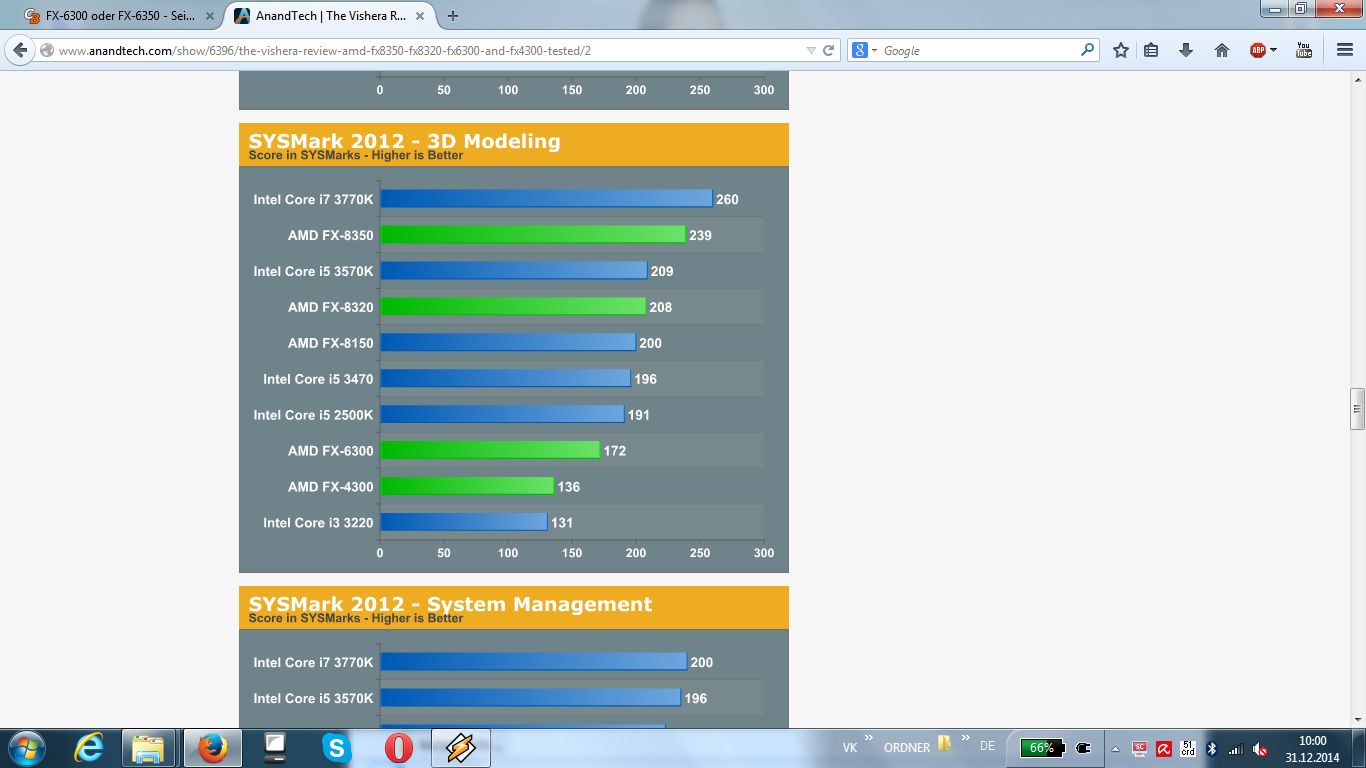This screenshot has height=768, width=1366.
Task: Click the Intel Core i7 3770K bar showing 260
Action: (x=546, y=199)
